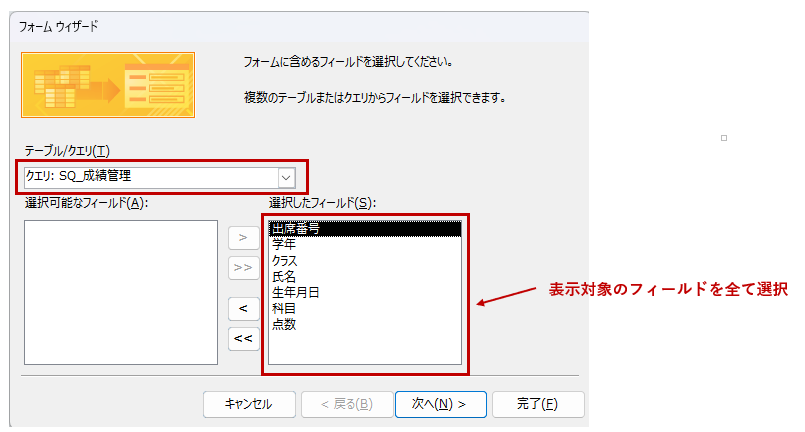This screenshot has width=805, height=432.
Task: Select 科目 in the selected fields list
Action: (283, 309)
